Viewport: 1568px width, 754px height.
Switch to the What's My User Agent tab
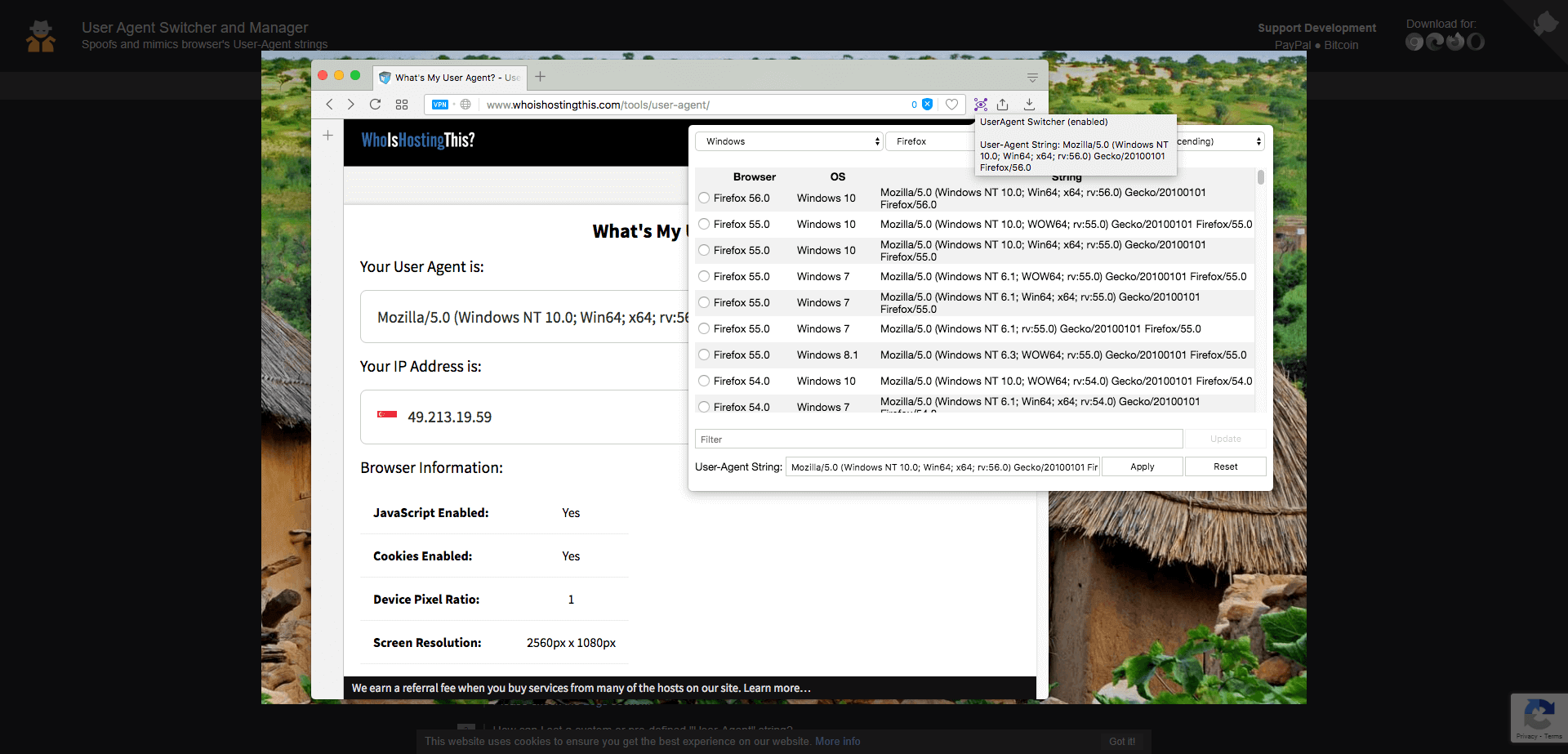point(449,78)
